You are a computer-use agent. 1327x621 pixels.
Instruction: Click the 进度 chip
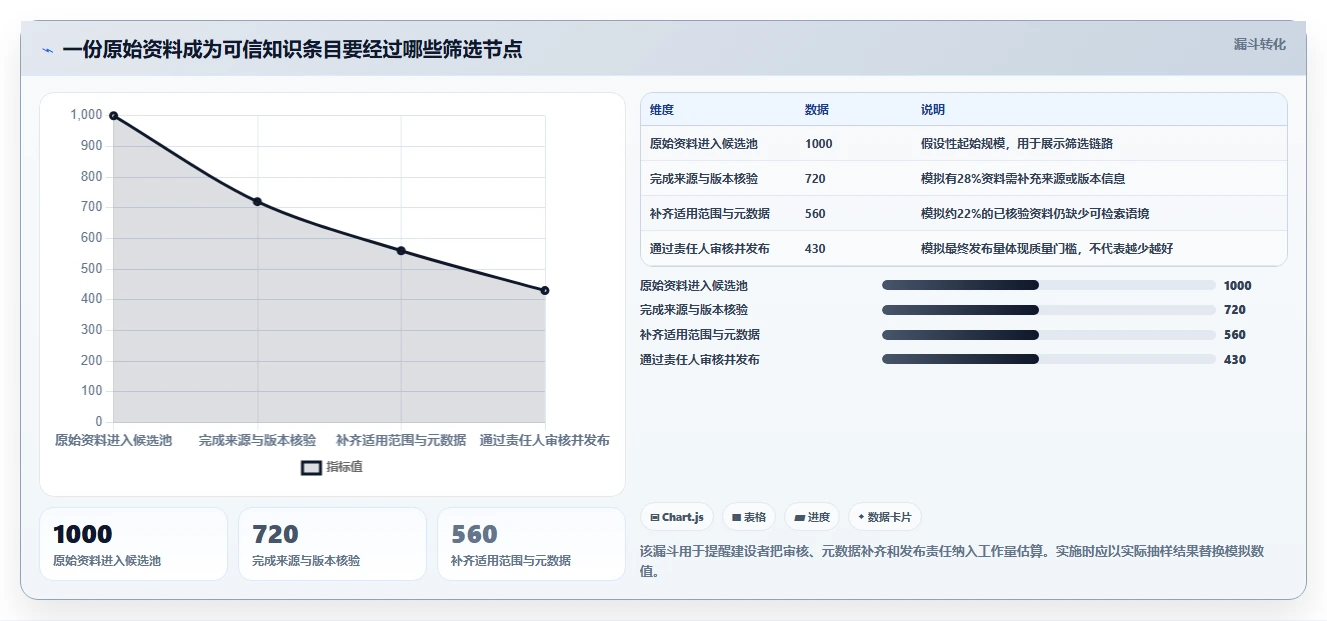pos(812,517)
